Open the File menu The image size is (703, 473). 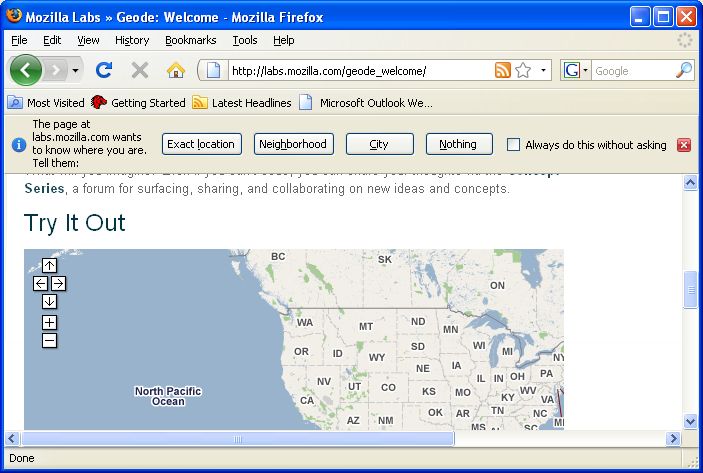pos(19,40)
